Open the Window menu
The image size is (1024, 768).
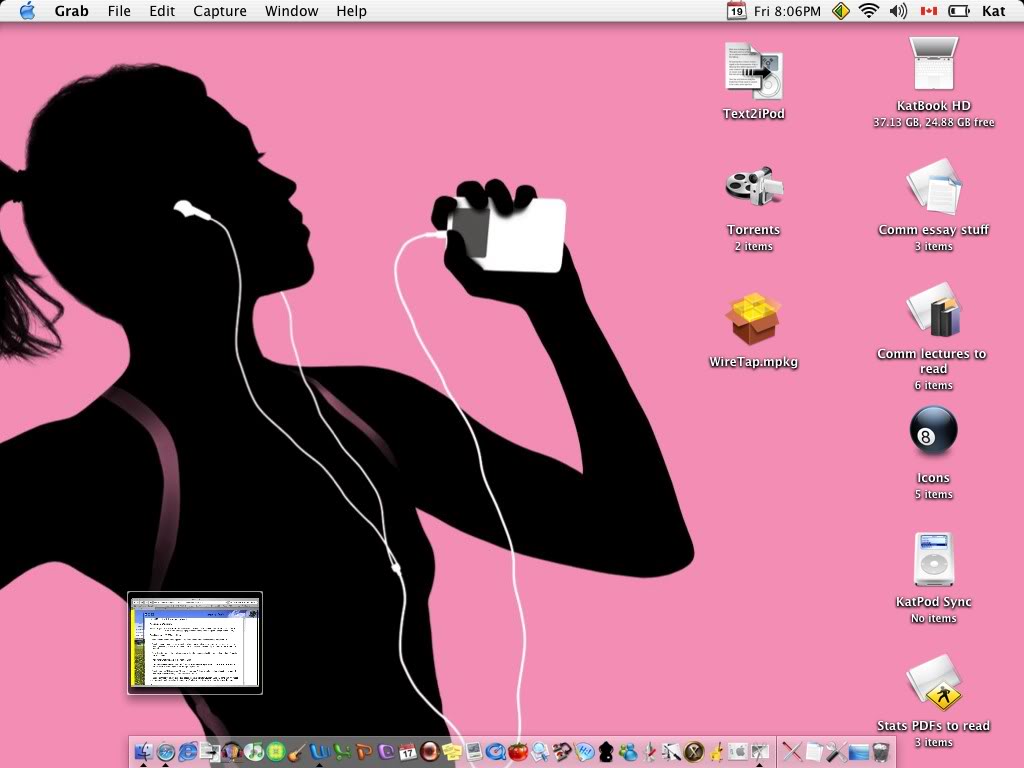pos(291,11)
